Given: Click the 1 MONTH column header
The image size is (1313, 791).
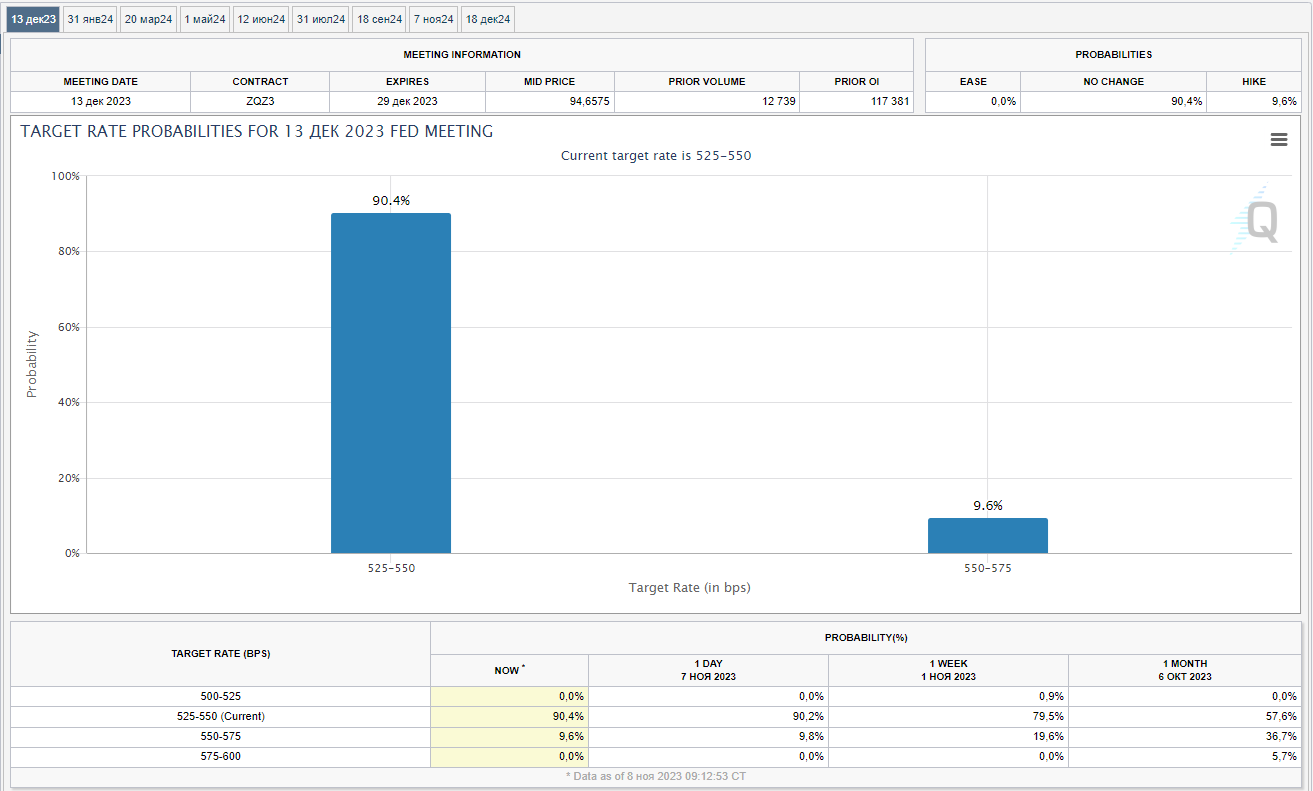Looking at the screenshot, I should pyautogui.click(x=1186, y=670).
